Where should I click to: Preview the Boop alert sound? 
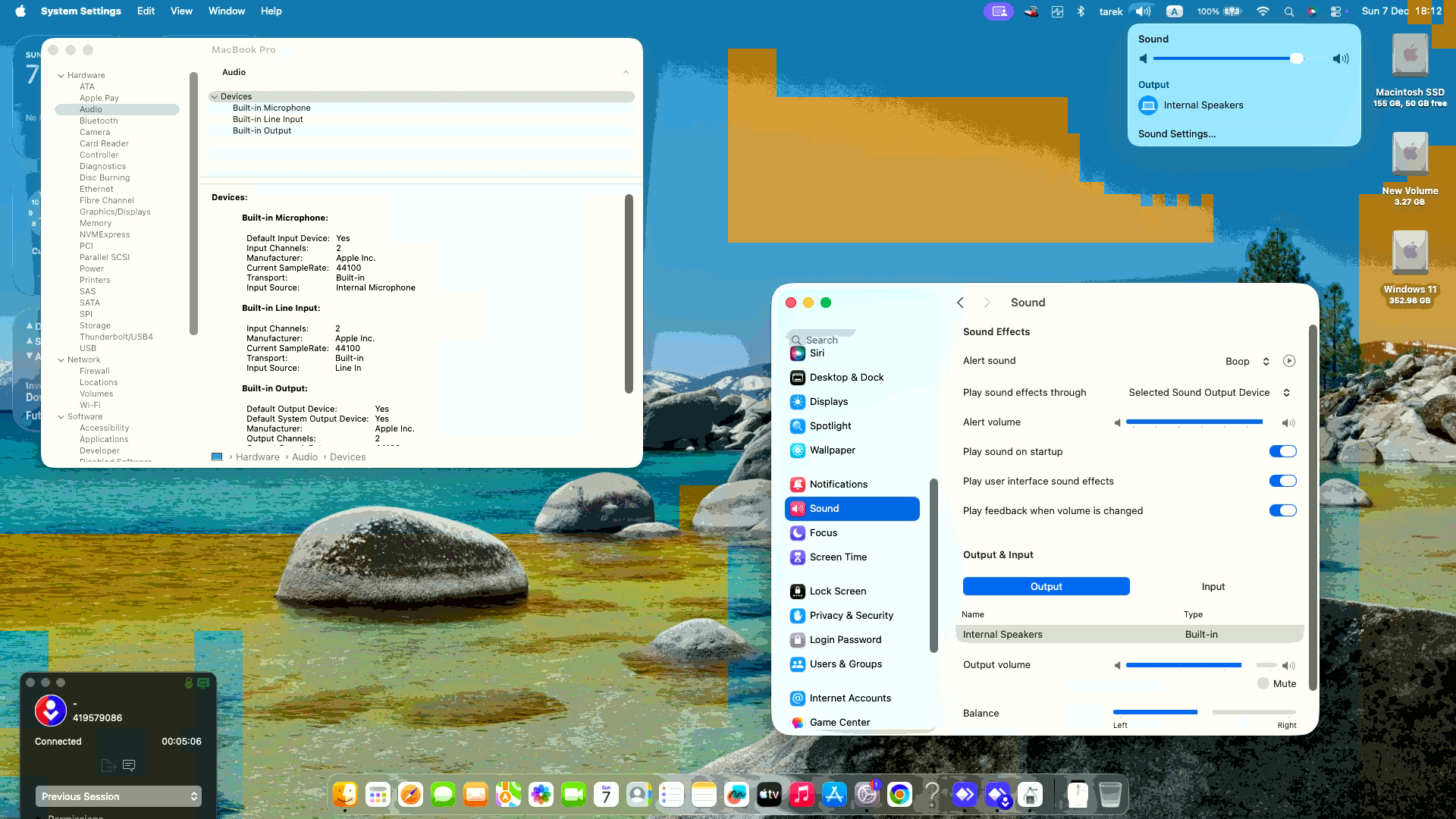click(1289, 361)
